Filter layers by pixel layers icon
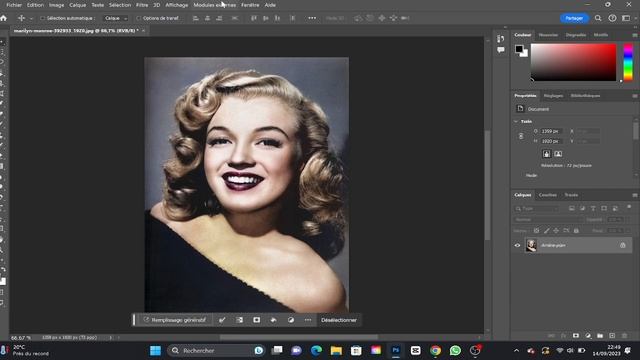The image size is (640, 360). click(572, 209)
